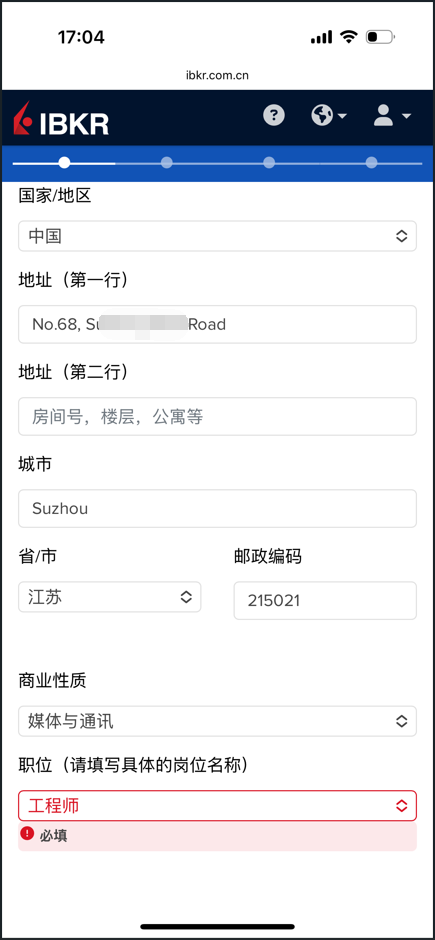The height and width of the screenshot is (940, 435).
Task: Tap the Wi-Fi status icon
Action: 348,37
